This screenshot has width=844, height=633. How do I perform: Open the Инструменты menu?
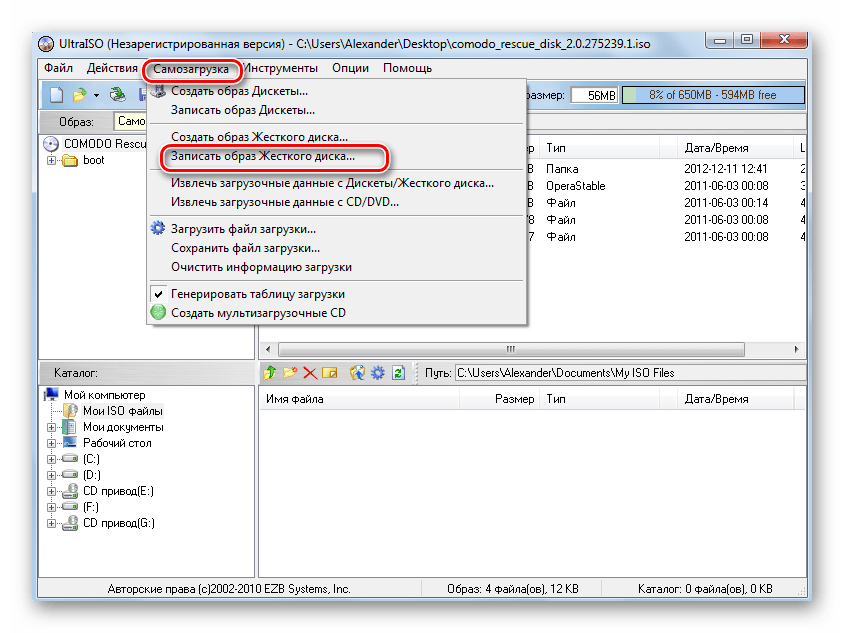pyautogui.click(x=281, y=68)
